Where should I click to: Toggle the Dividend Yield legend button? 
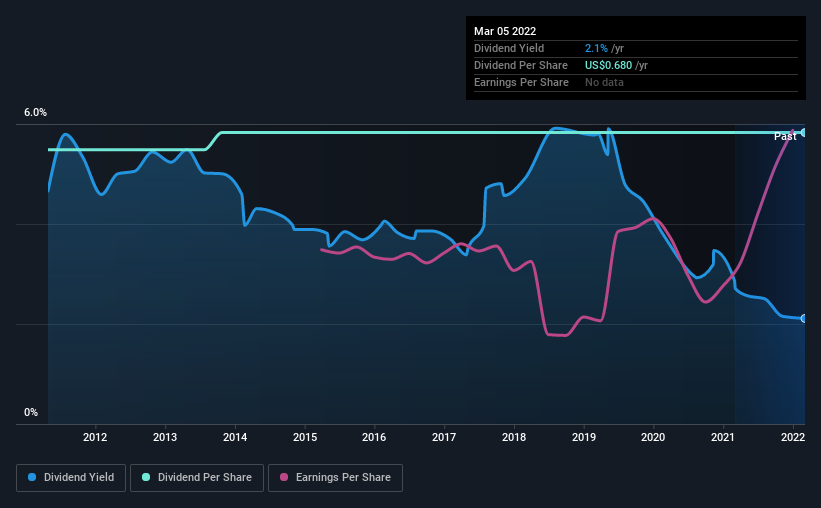pos(71,478)
